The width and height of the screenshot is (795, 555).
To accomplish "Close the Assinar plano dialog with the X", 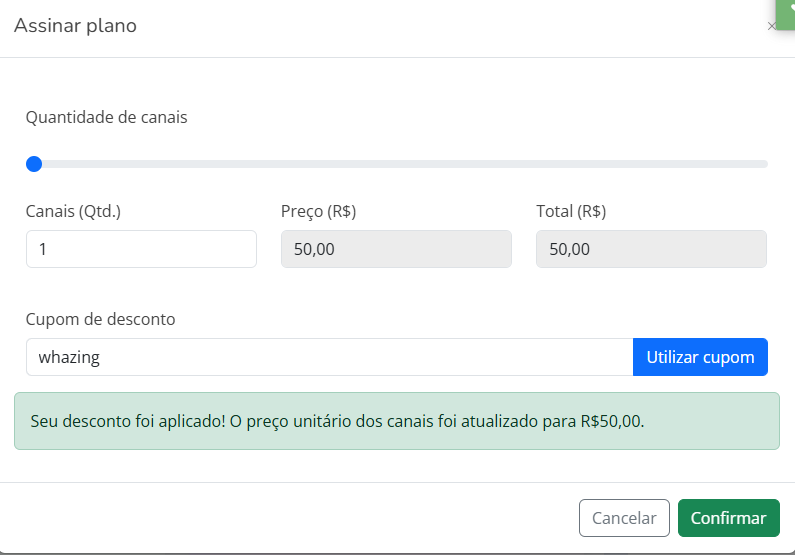I will (x=771, y=27).
